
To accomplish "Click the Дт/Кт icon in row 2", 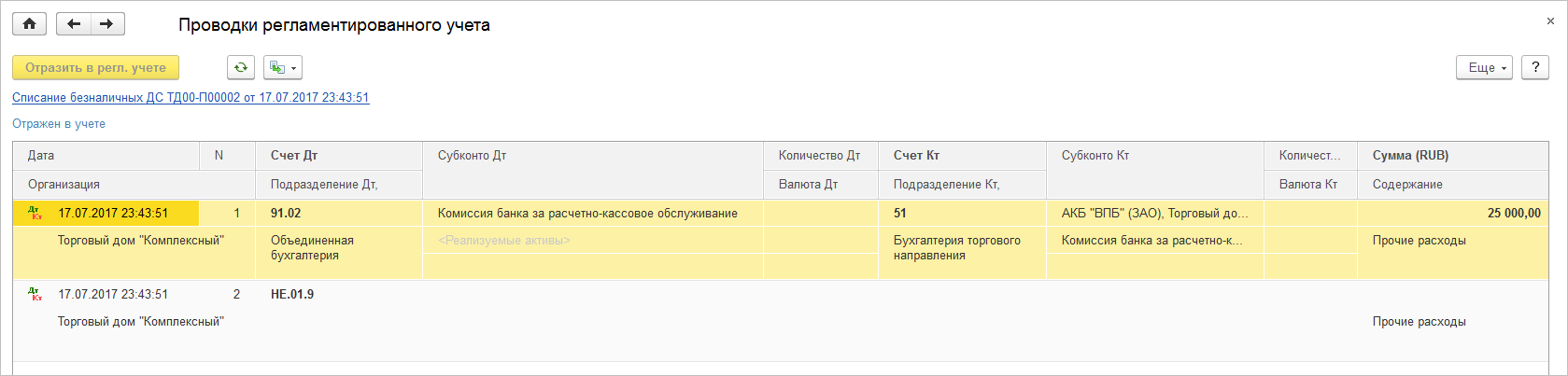I will click(35, 294).
